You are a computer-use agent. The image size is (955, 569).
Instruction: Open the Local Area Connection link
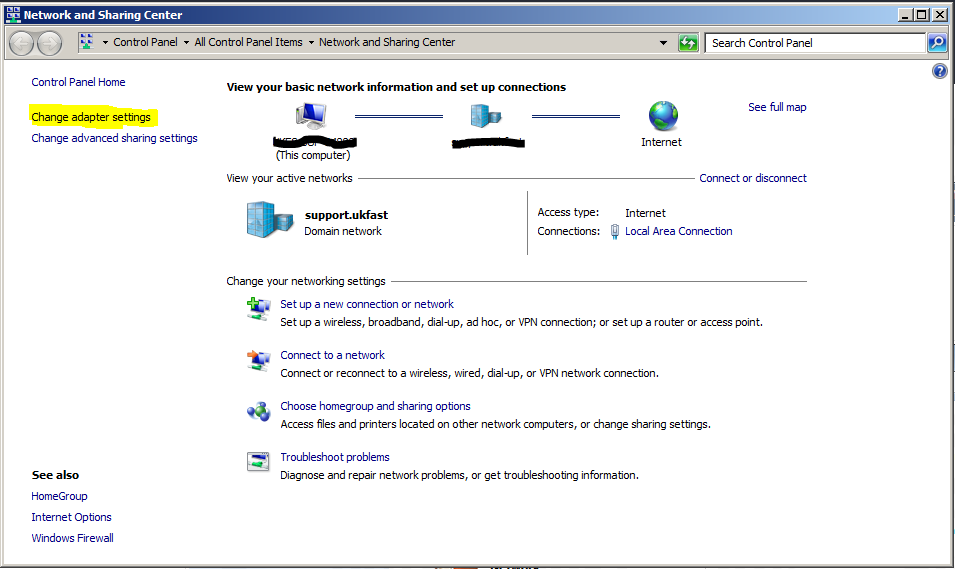click(x=678, y=231)
